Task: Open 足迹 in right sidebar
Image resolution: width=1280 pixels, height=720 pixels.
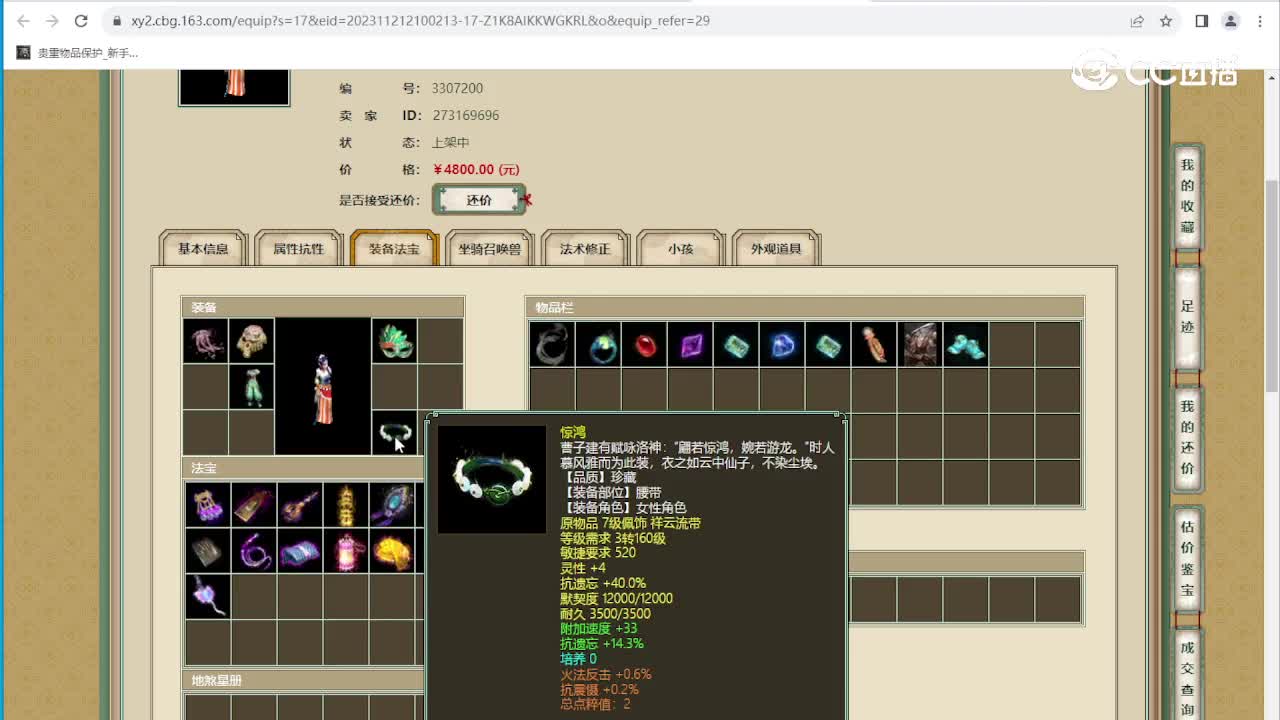Action: click(x=1187, y=317)
